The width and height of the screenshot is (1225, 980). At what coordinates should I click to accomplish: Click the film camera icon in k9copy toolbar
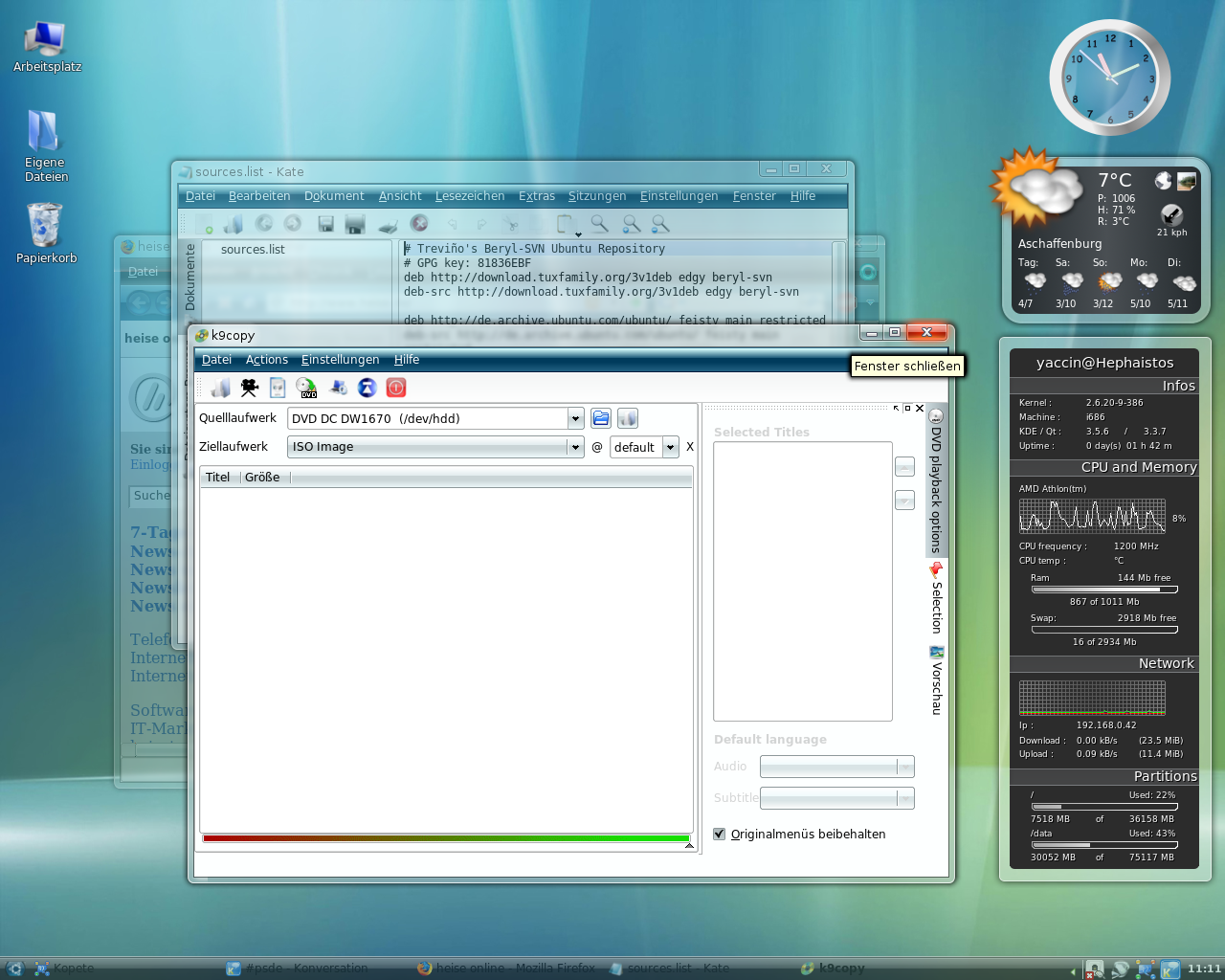tap(250, 388)
